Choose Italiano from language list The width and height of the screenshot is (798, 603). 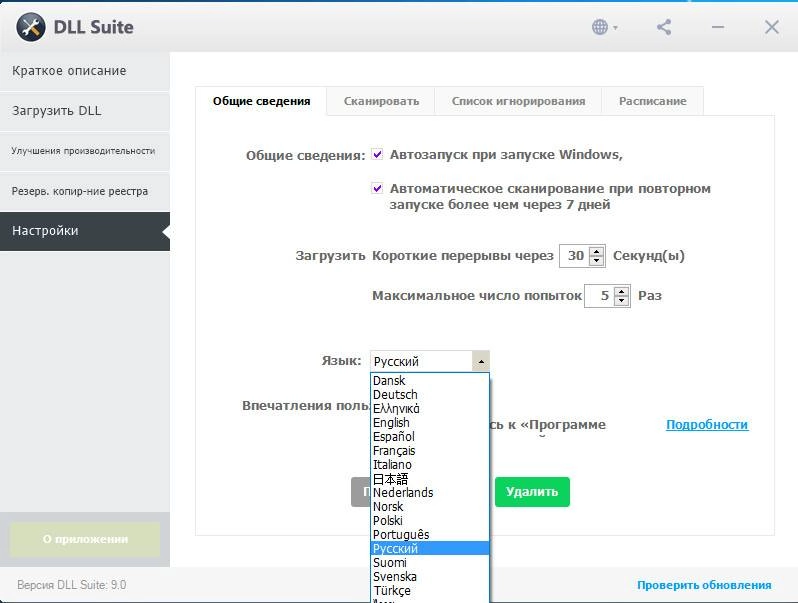click(x=430, y=465)
